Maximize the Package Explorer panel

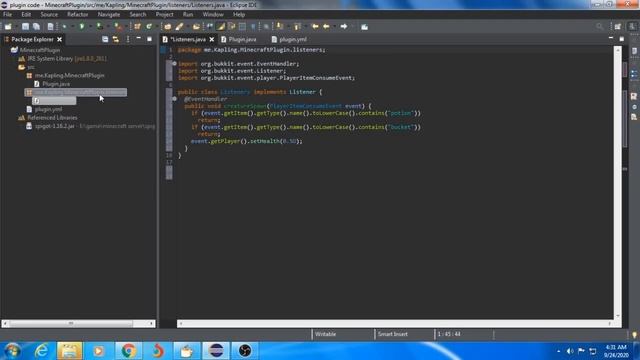point(149,39)
